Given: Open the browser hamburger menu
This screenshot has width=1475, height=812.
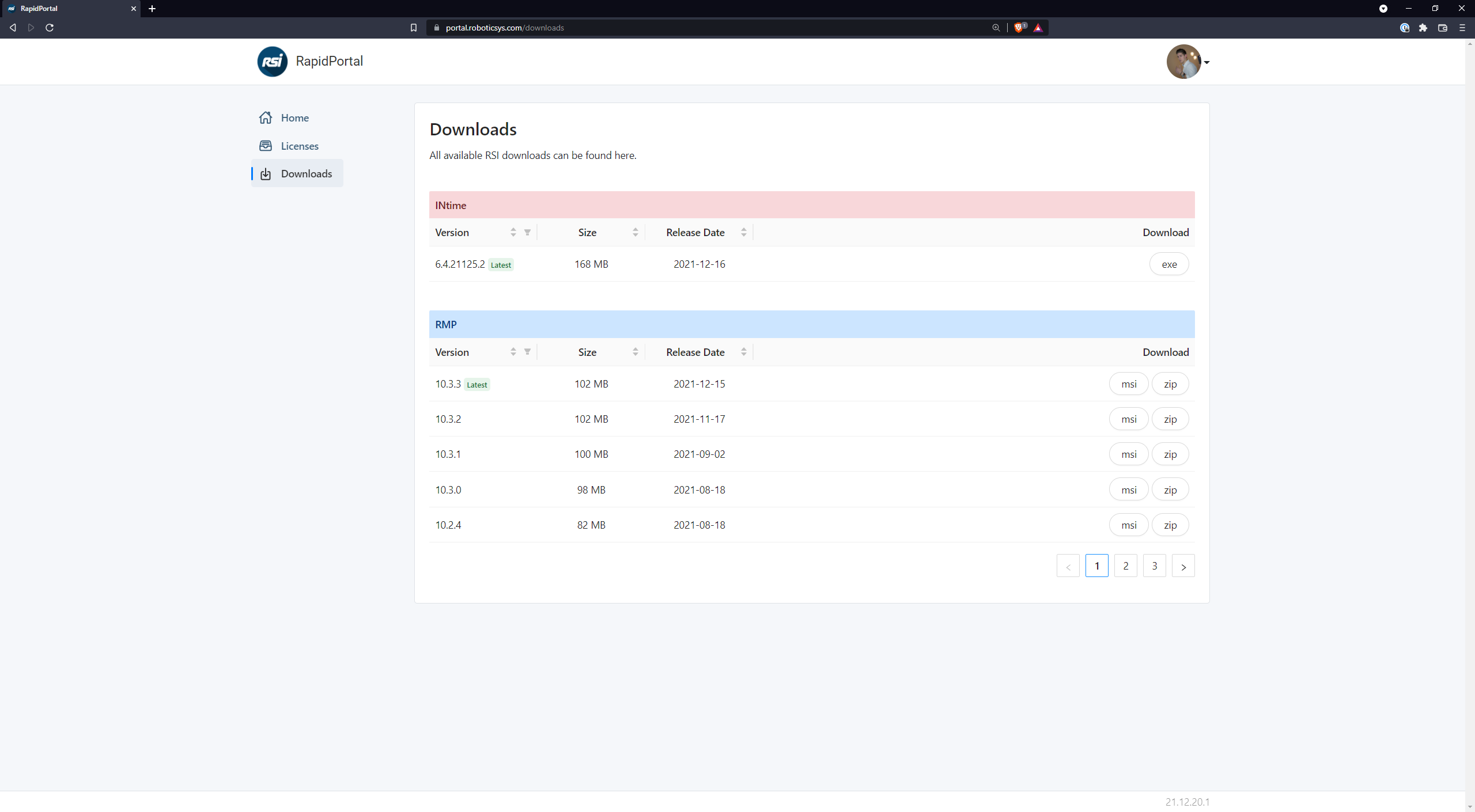Looking at the screenshot, I should click(1462, 28).
